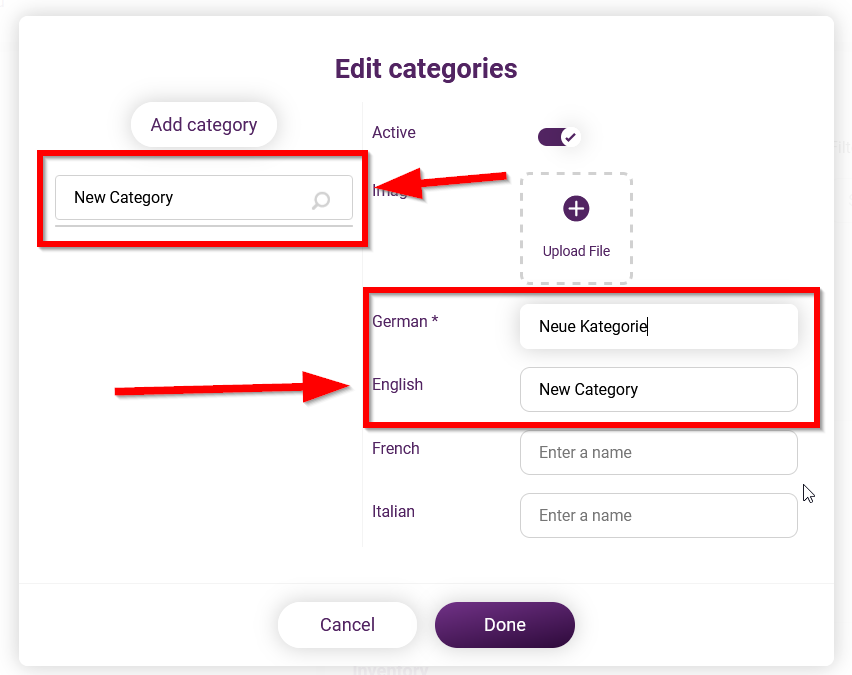Image resolution: width=852 pixels, height=675 pixels.
Task: Click the German name input field
Action: 659,326
